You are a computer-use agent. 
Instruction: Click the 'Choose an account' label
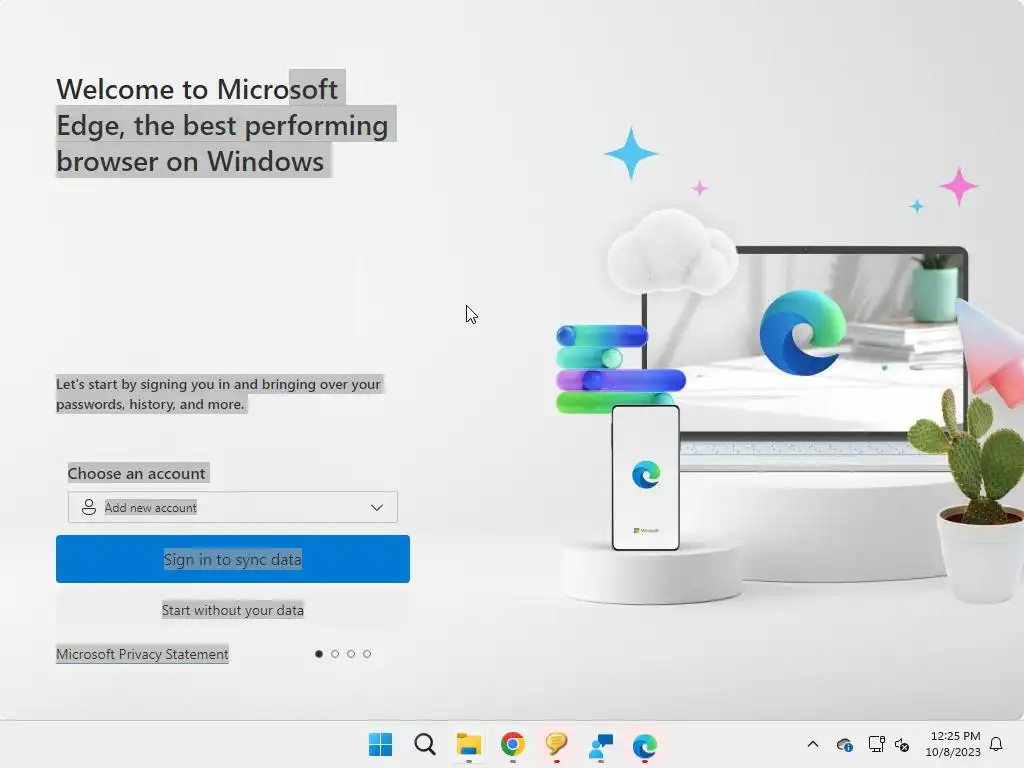[x=136, y=473]
